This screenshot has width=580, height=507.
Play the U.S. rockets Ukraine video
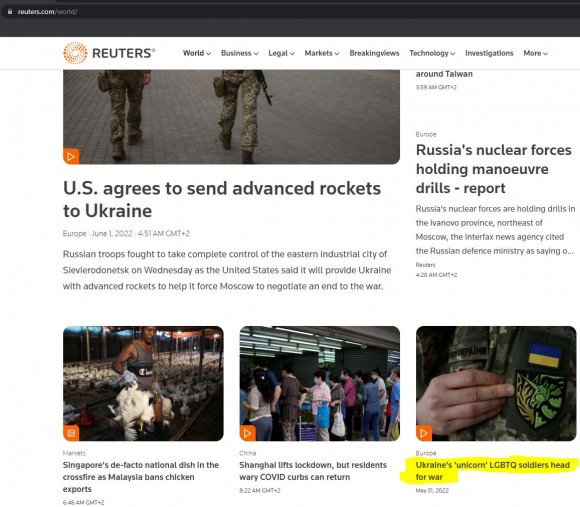tap(71, 156)
